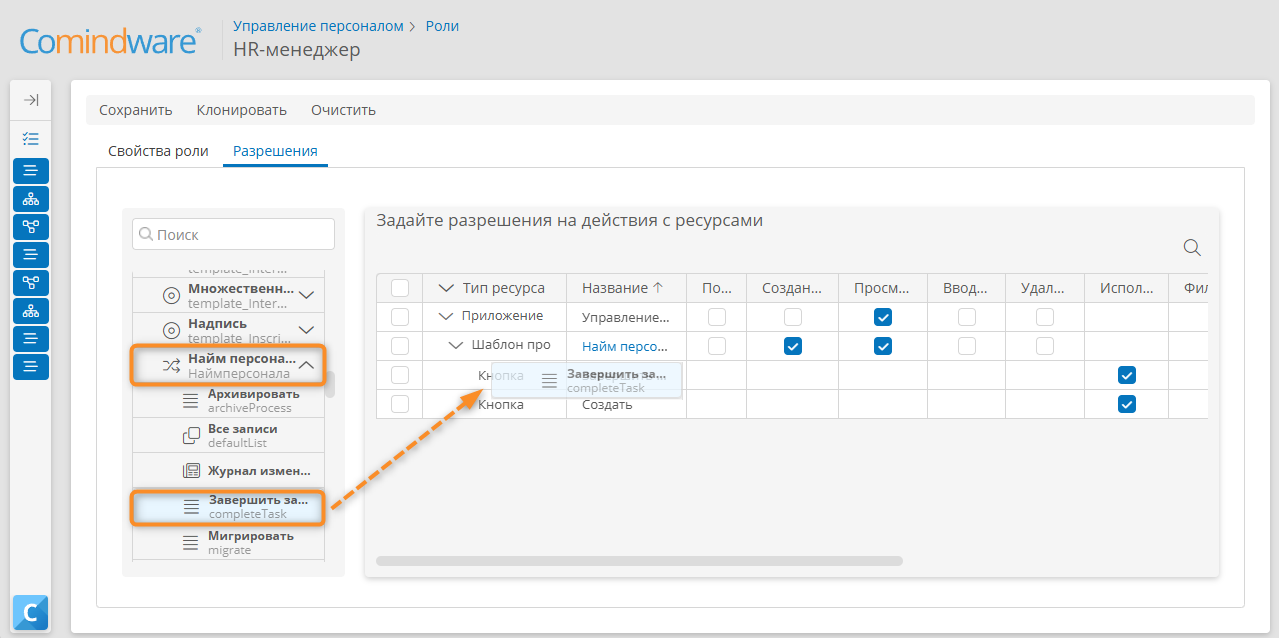Uncheck Создан permission for Шаблон про row
The width and height of the screenshot is (1279, 638).
click(x=793, y=346)
